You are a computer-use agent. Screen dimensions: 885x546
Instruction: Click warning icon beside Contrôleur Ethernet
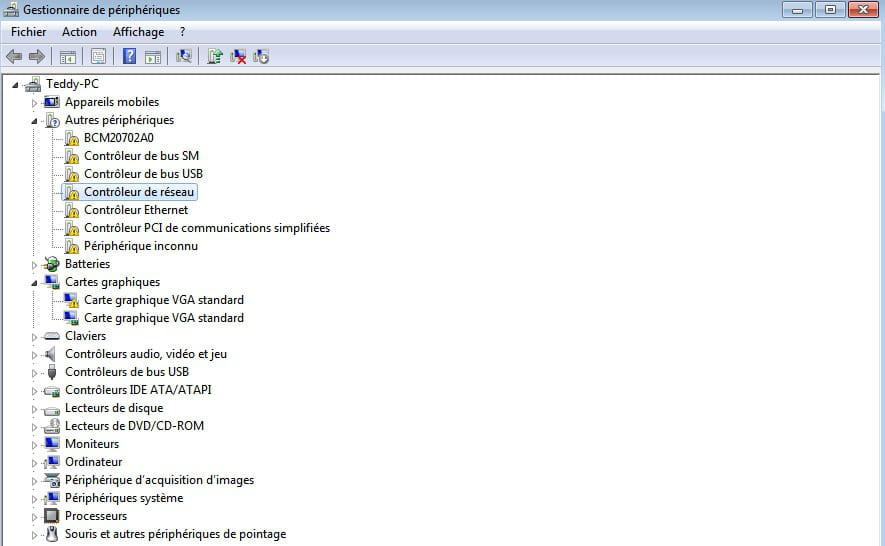72,210
